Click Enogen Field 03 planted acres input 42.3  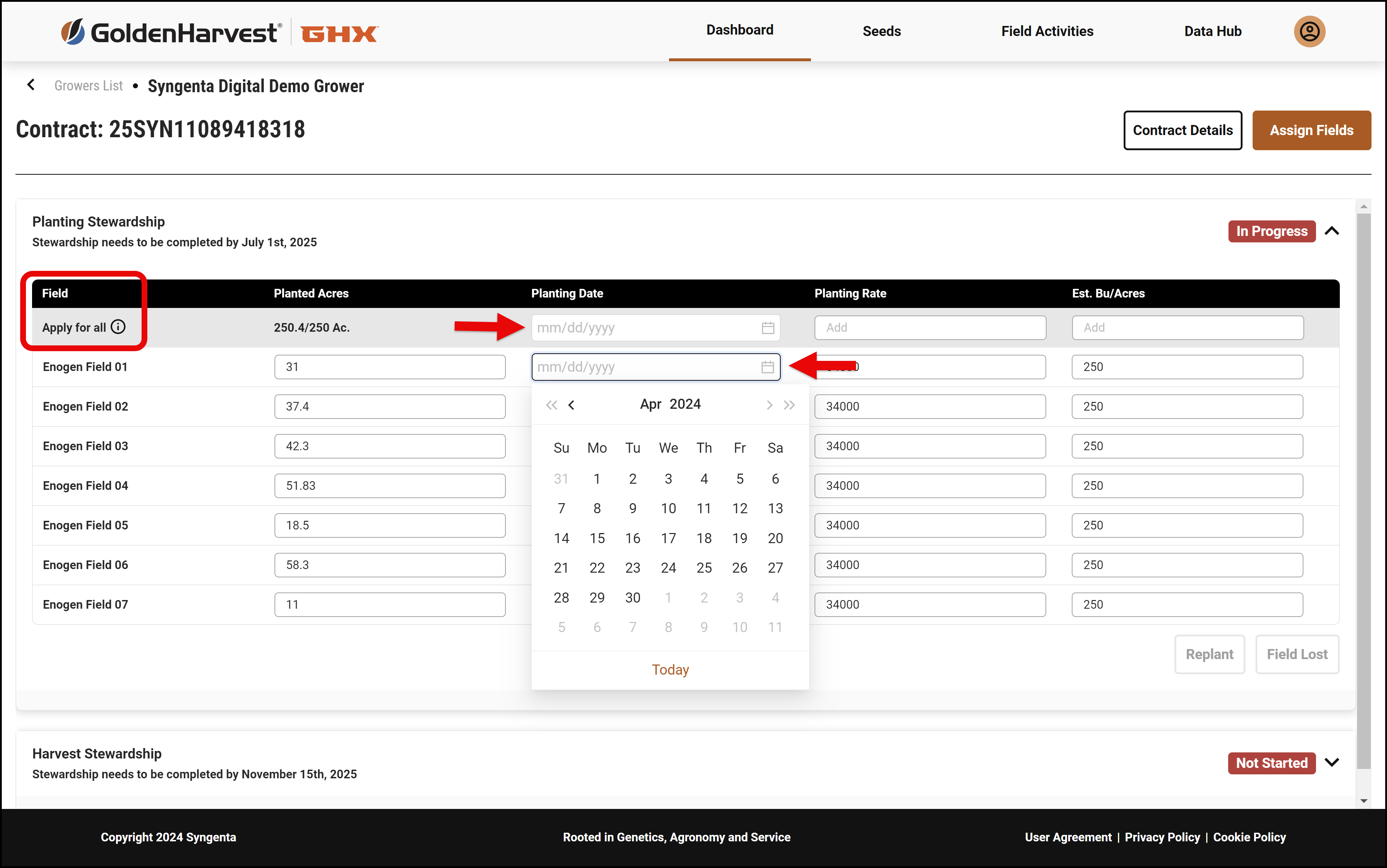click(390, 446)
